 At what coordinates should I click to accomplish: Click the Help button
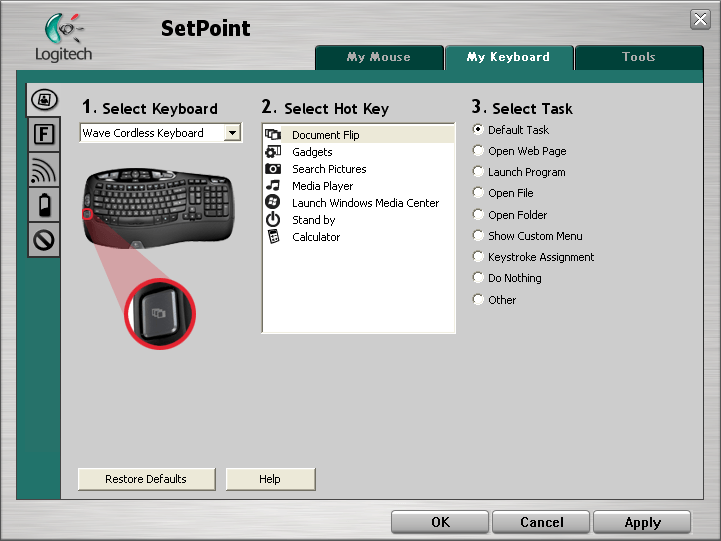(x=270, y=479)
